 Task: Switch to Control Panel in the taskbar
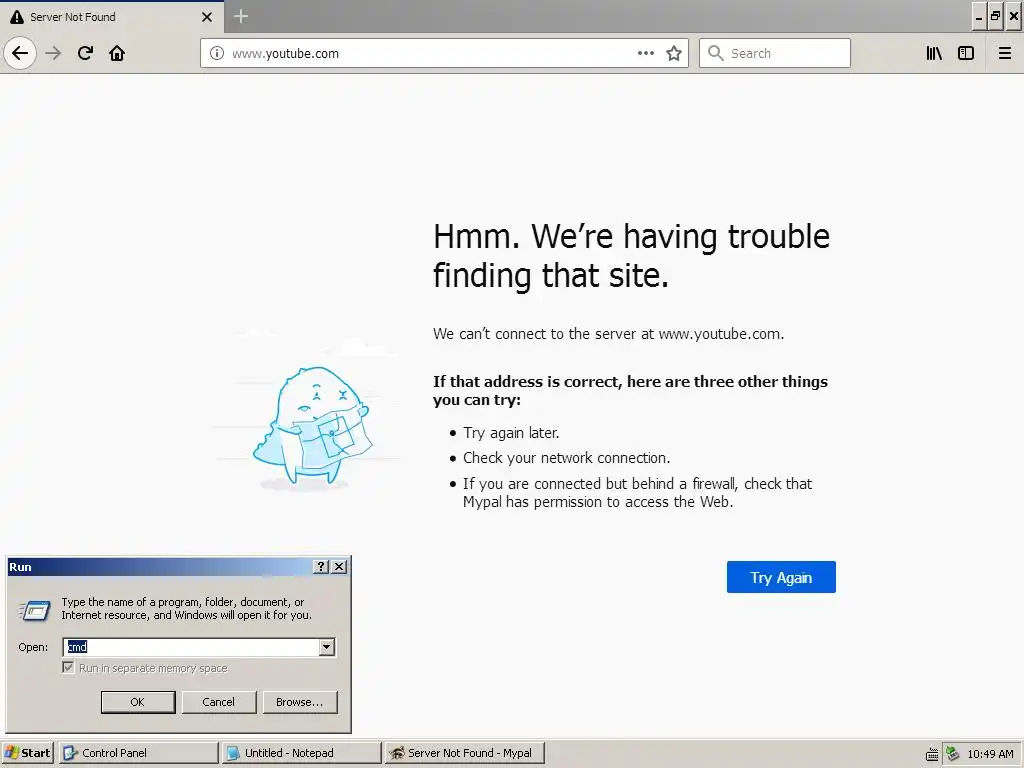tap(137, 753)
